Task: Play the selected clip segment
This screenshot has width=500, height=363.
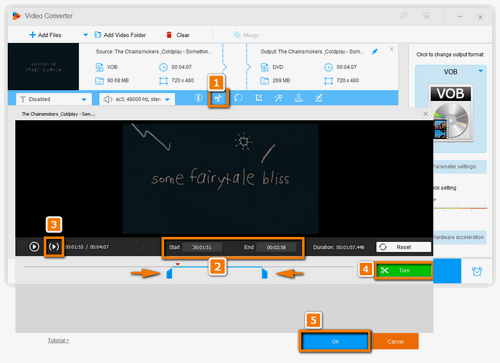Action: (x=54, y=247)
